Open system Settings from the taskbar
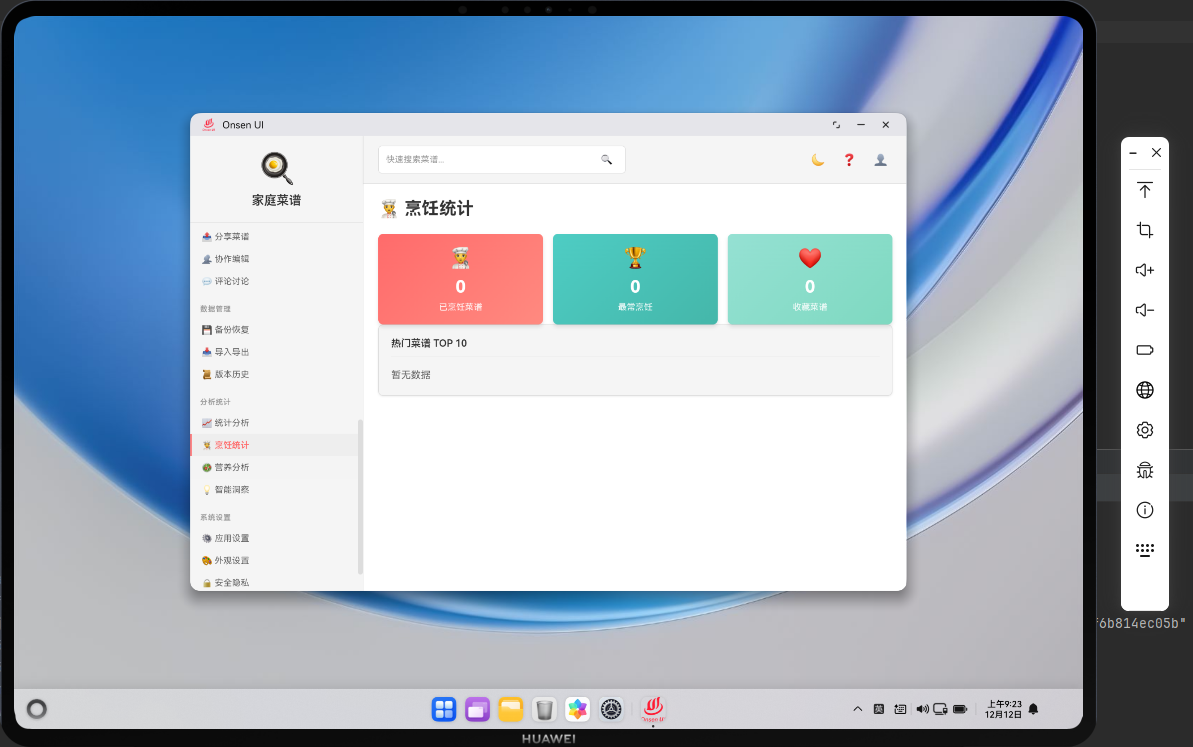The image size is (1193, 747). point(611,709)
